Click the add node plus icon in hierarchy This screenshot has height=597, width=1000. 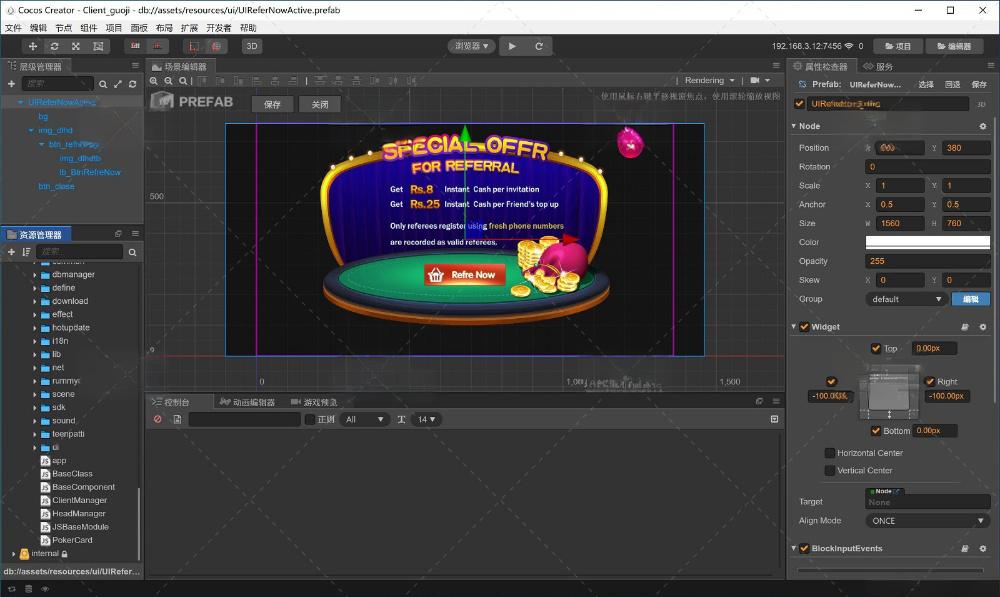(12, 84)
